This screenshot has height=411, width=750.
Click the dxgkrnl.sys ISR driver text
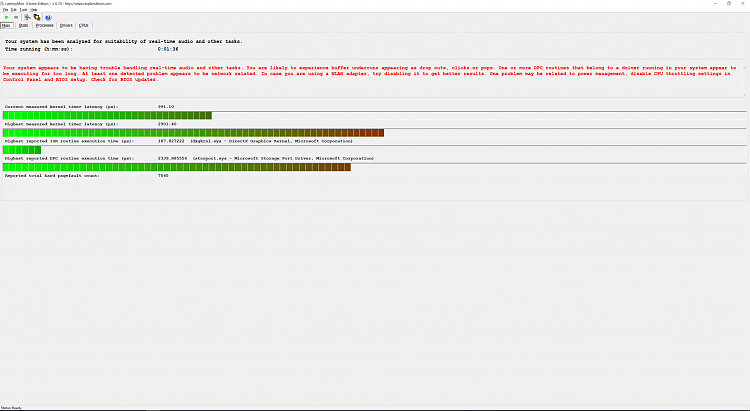pyautogui.click(x=271, y=141)
